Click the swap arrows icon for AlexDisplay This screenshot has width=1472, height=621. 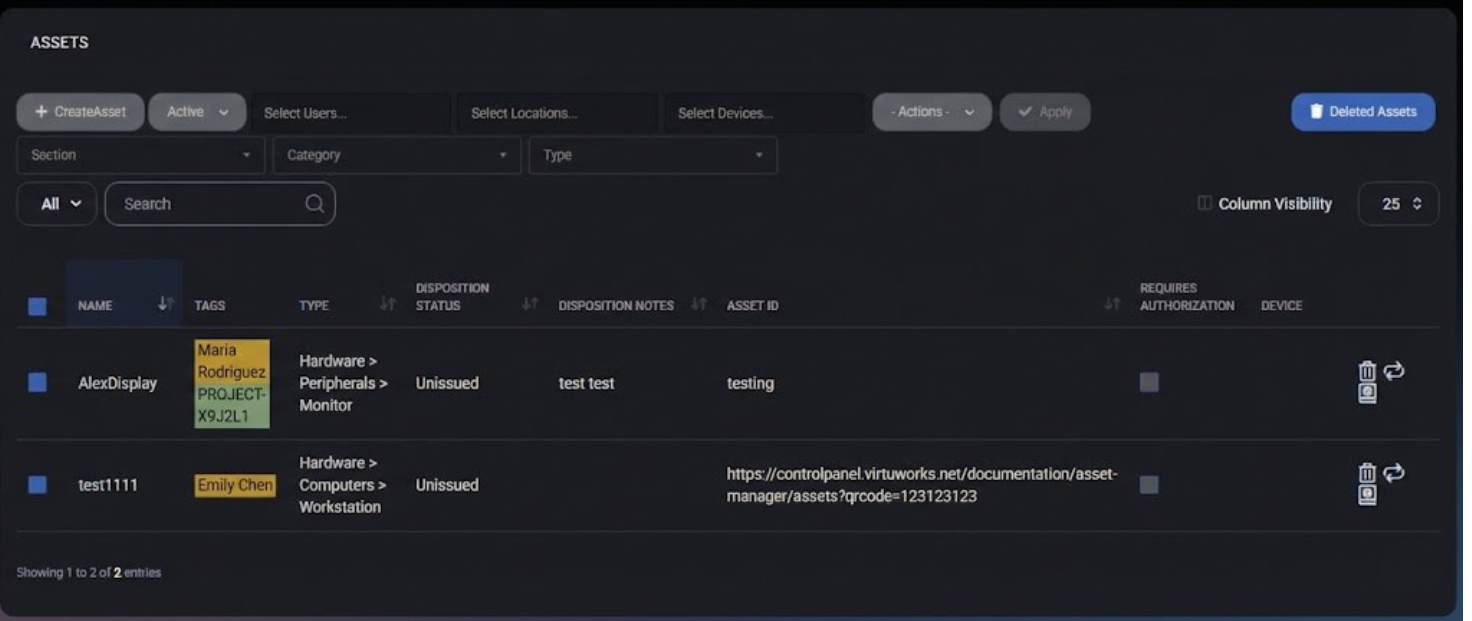pos(1393,371)
